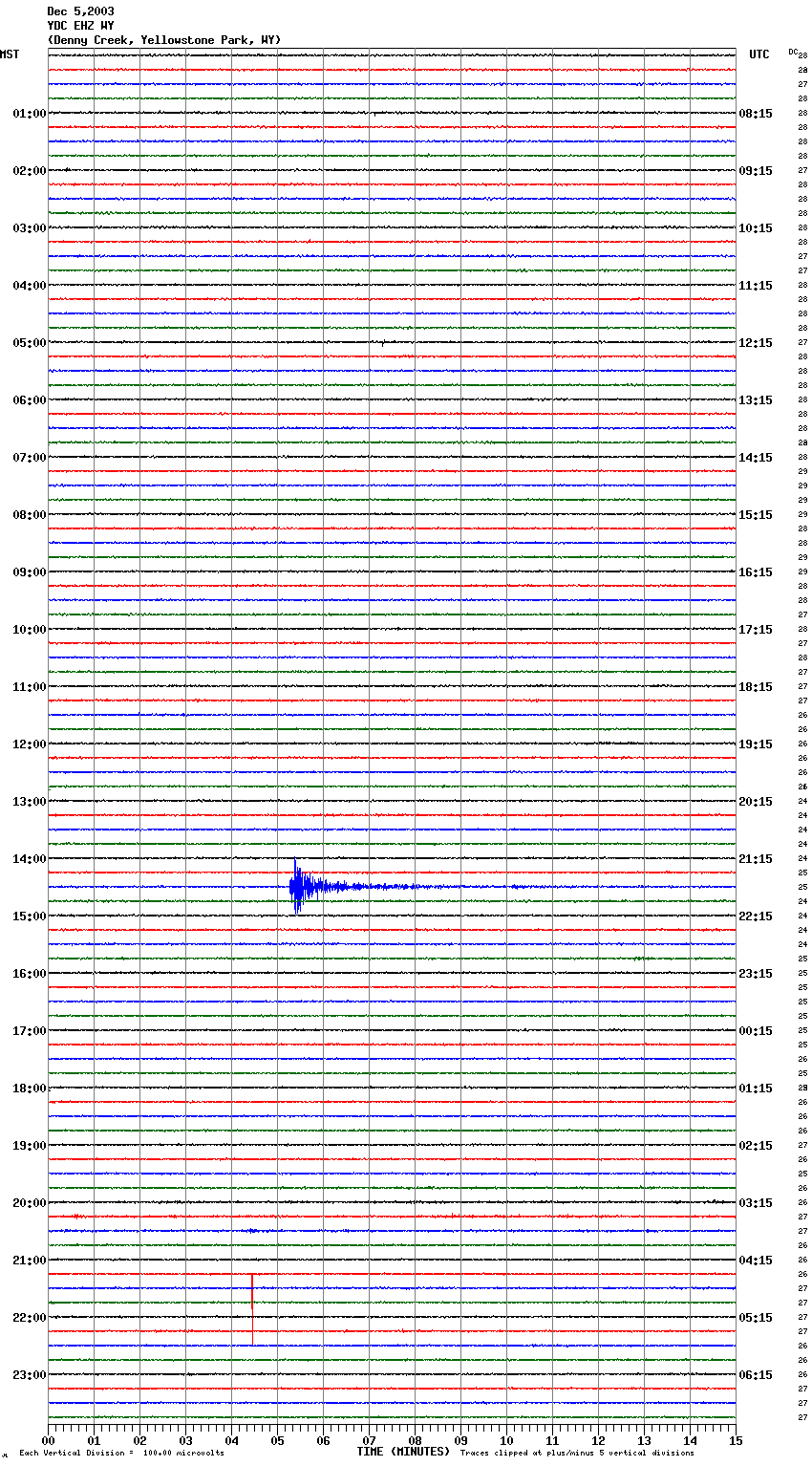This screenshot has height=1466, width=812.
Task: Click the "05" minute tick on the bottom axis
Action: (277, 1440)
